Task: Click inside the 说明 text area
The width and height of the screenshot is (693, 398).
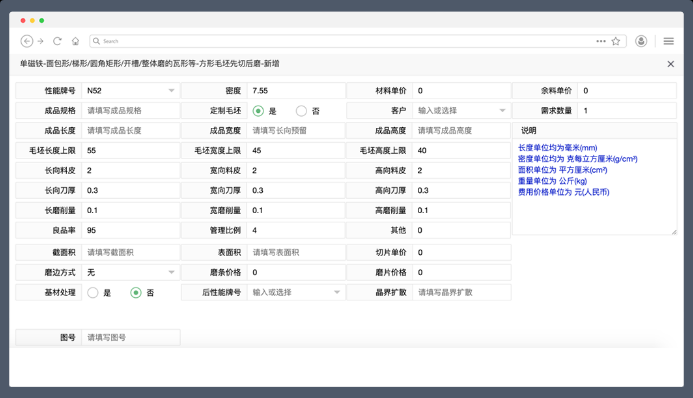Action: (594, 186)
